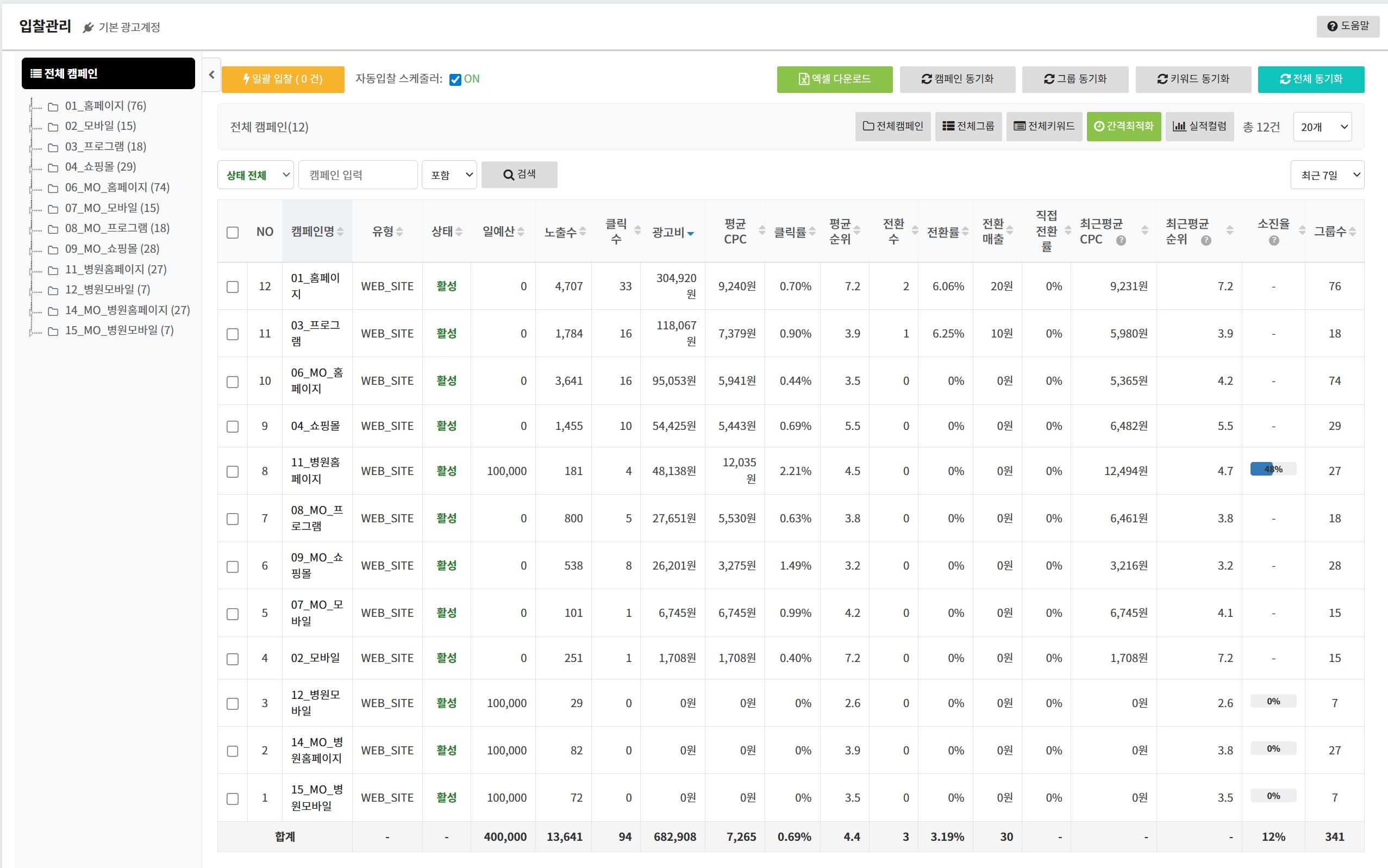The height and width of the screenshot is (868, 1388).
Task: Click the sort arrows on 노출수 column
Action: coord(583,232)
